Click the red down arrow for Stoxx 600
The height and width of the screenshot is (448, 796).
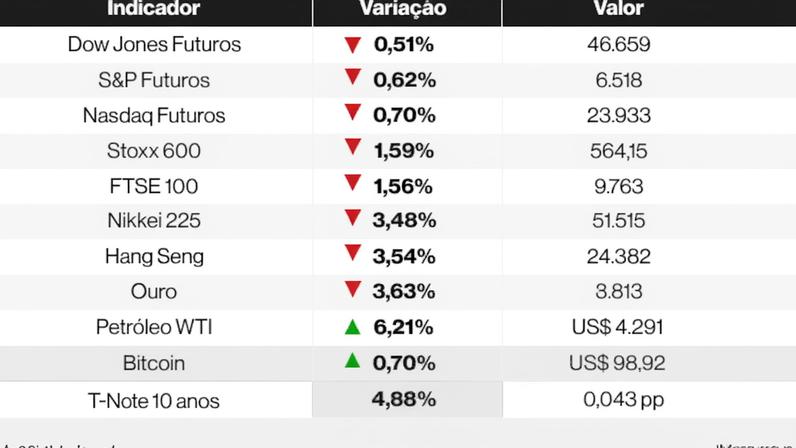351,149
